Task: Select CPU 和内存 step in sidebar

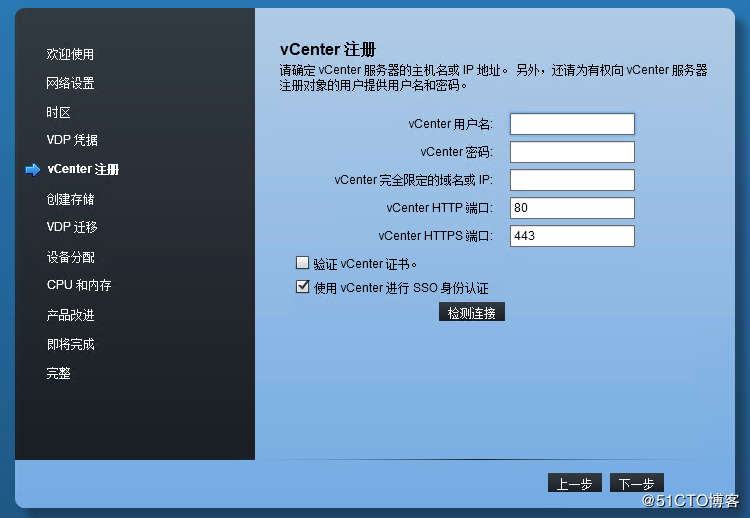Action: pos(79,285)
